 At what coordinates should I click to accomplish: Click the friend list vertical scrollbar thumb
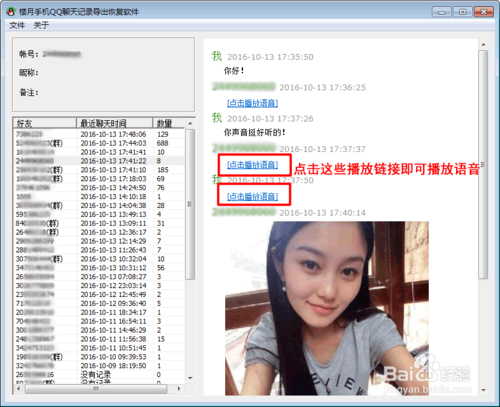pyautogui.click(x=190, y=204)
